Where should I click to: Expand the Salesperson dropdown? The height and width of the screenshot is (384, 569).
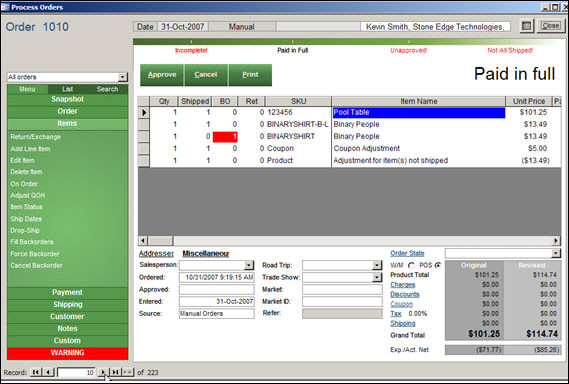(249, 265)
